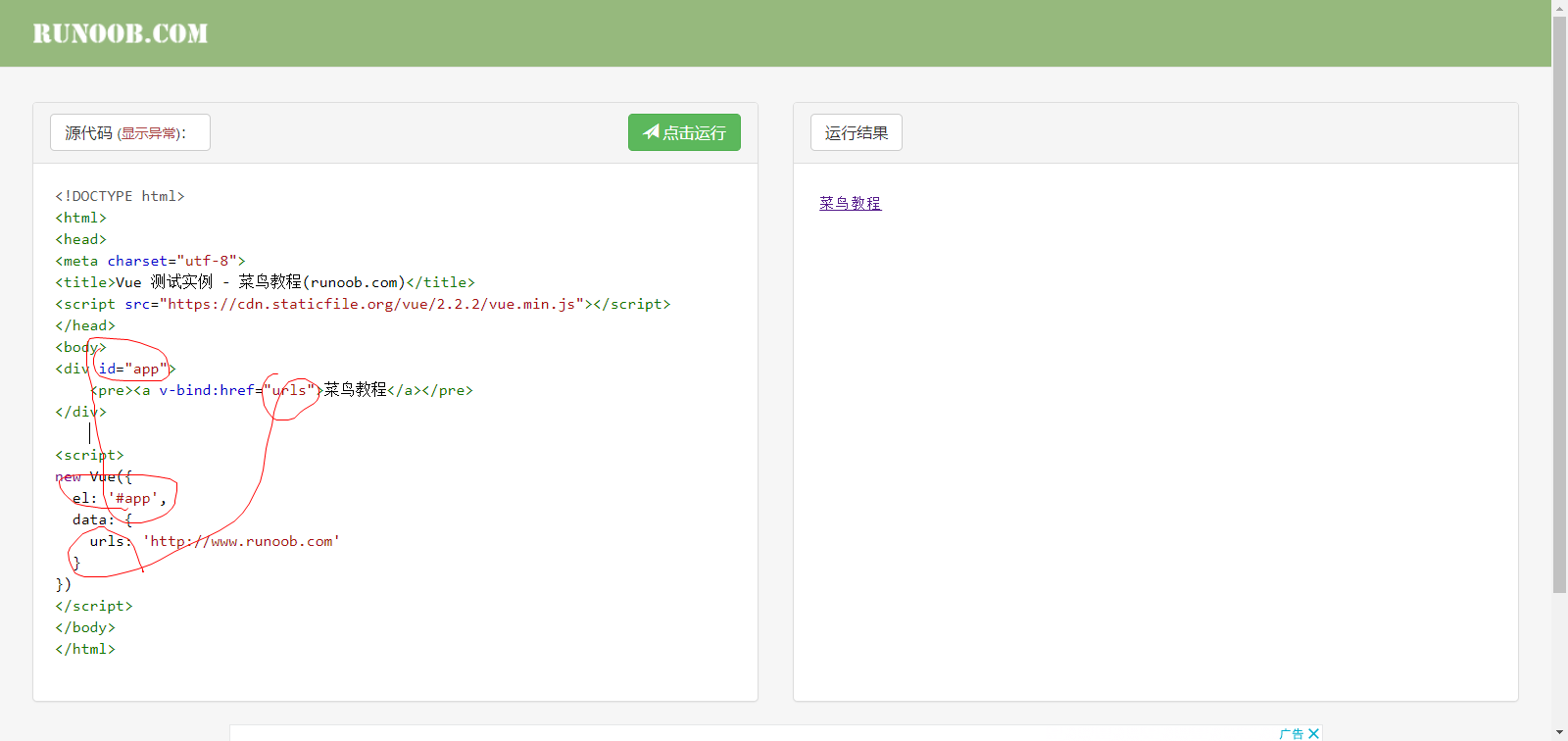Click the 显示异常 red text
This screenshot has width=1568, height=741.
coord(149,133)
